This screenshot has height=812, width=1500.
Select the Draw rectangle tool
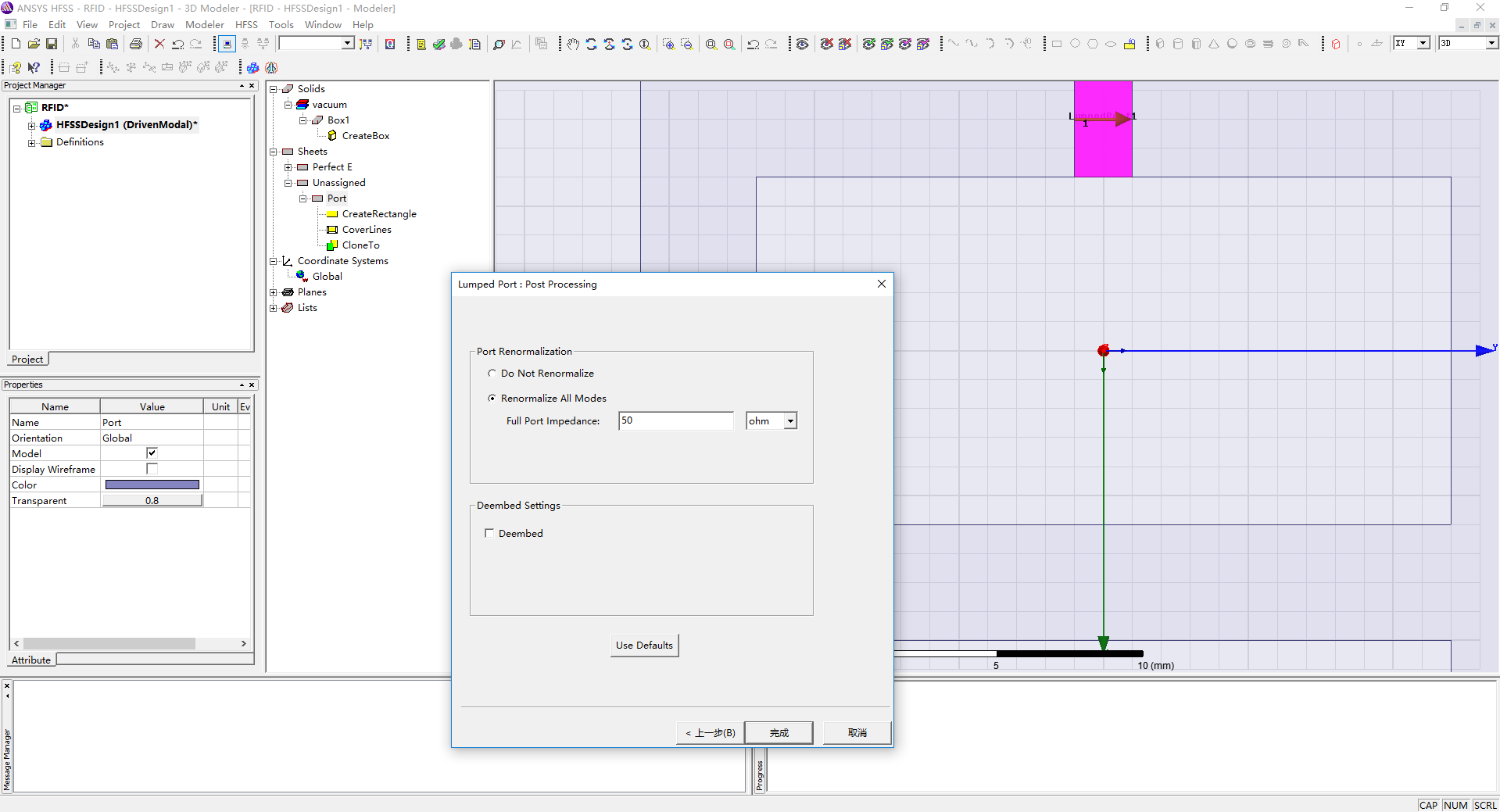point(1057,44)
